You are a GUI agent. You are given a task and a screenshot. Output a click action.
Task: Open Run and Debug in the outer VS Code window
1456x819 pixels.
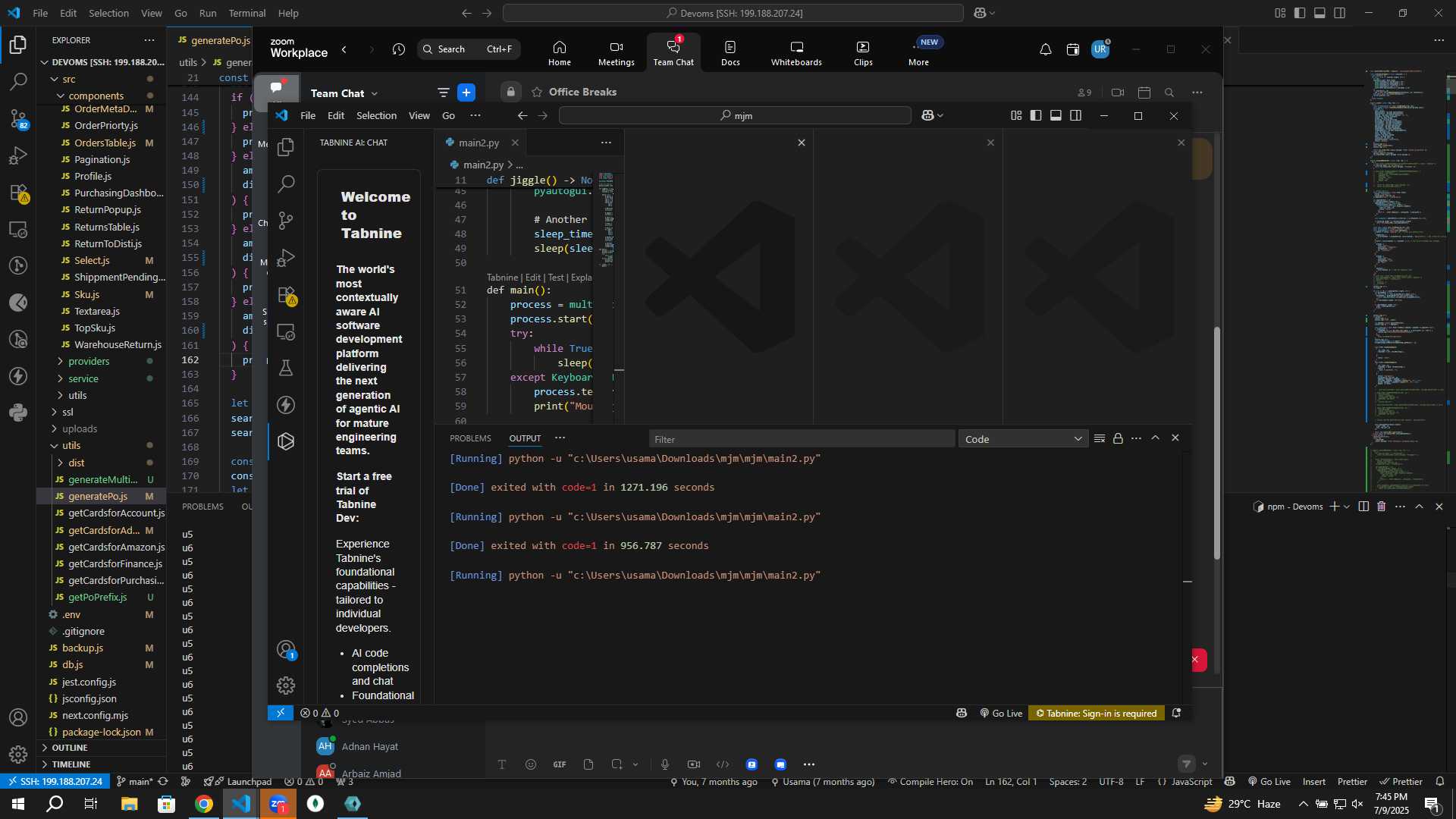pyautogui.click(x=18, y=155)
